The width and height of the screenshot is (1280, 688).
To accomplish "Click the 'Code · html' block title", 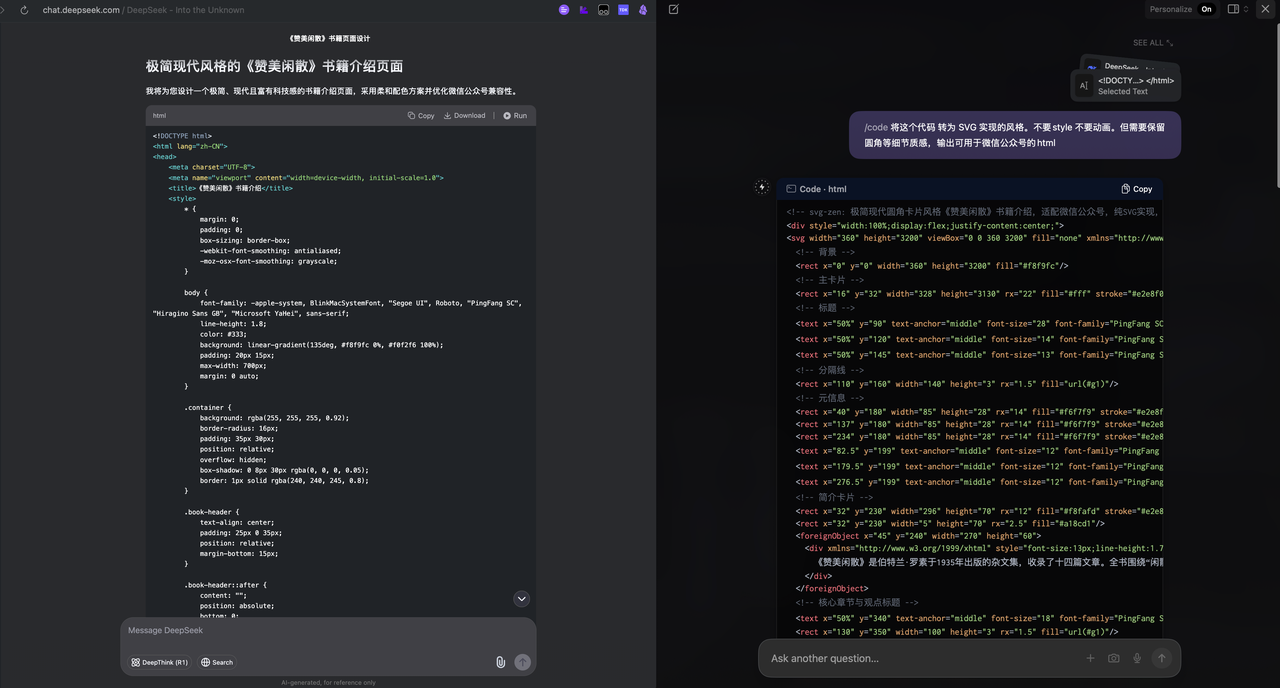I will tap(823, 188).
